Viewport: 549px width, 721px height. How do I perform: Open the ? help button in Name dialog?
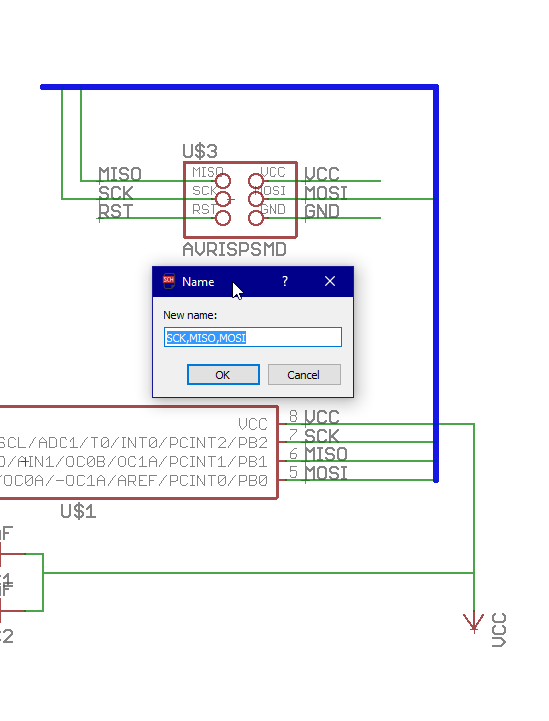285,281
